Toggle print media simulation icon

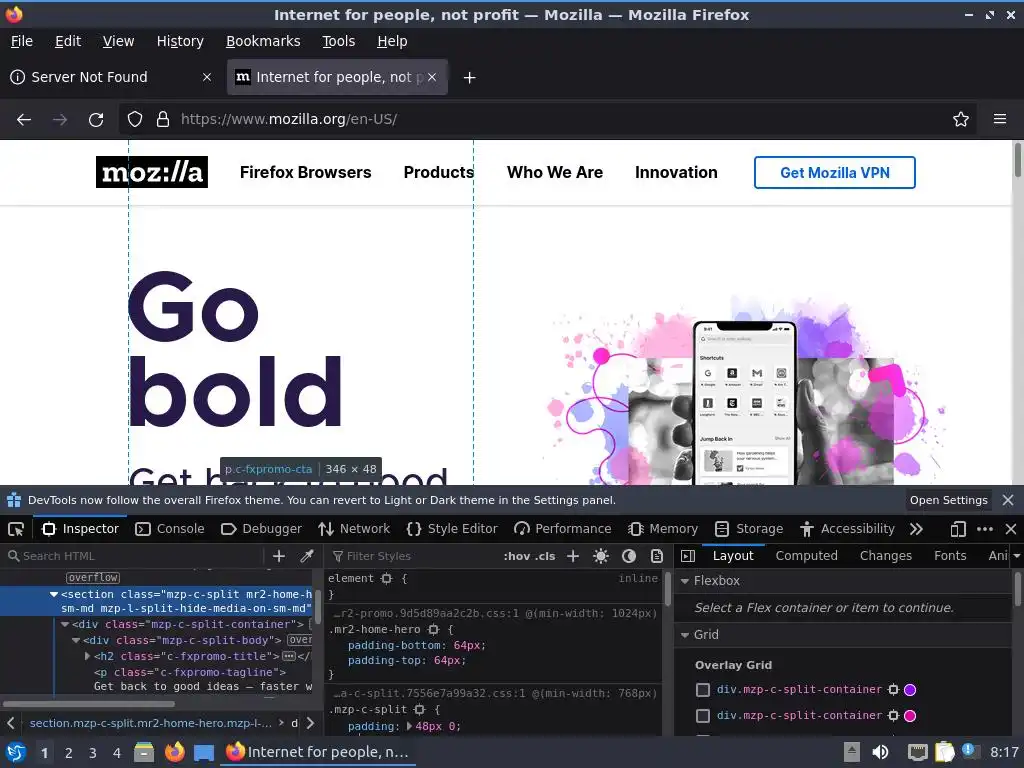(x=656, y=556)
